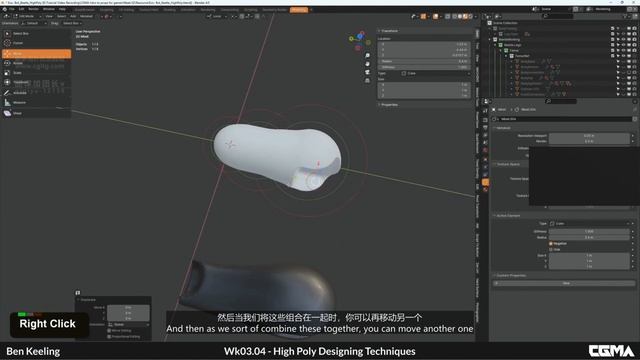Open the Object properties tab icon
Image resolution: width=640 pixels, height=360 pixels.
pos(485,160)
